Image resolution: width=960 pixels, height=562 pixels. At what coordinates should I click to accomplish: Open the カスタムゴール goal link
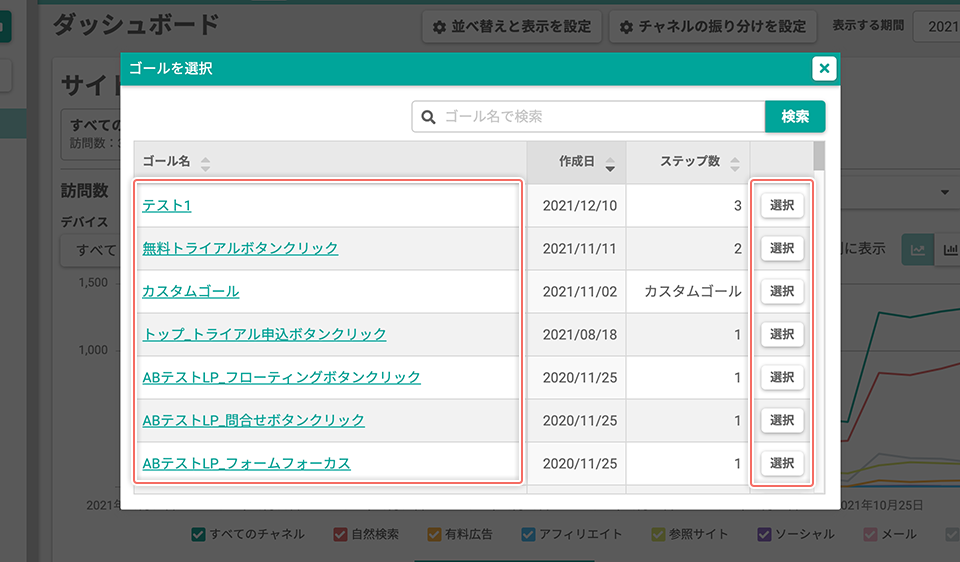tap(190, 291)
